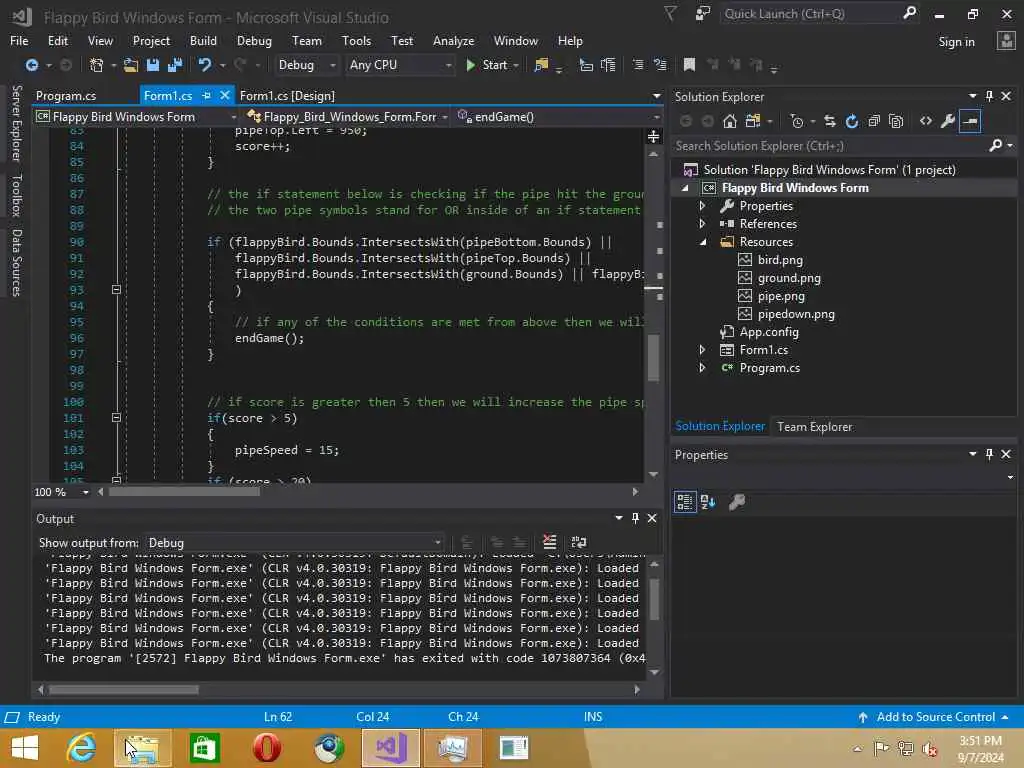Screen dimensions: 1024x768
Task: Click the Property Pages wrench in Properties panel
Action: [737, 502]
